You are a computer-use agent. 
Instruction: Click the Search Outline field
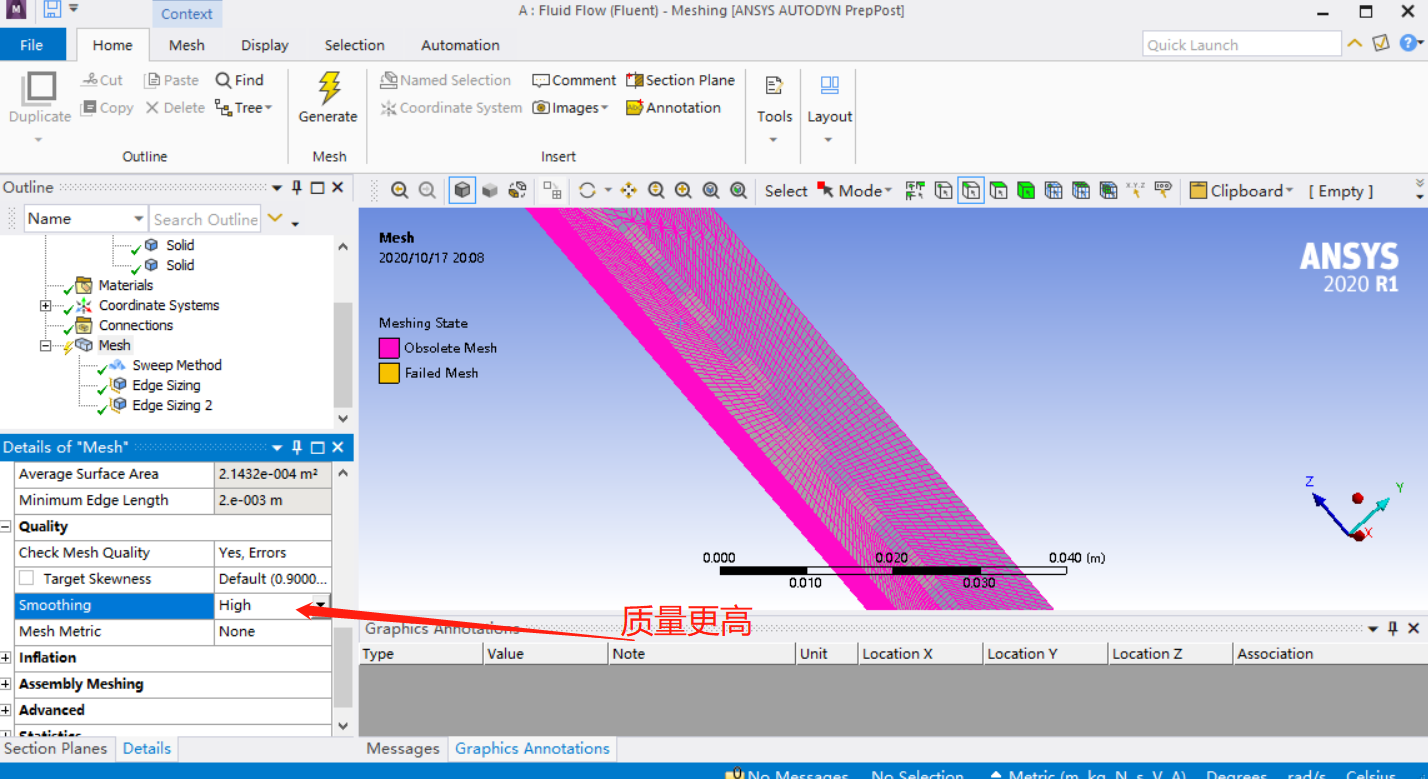pos(205,219)
